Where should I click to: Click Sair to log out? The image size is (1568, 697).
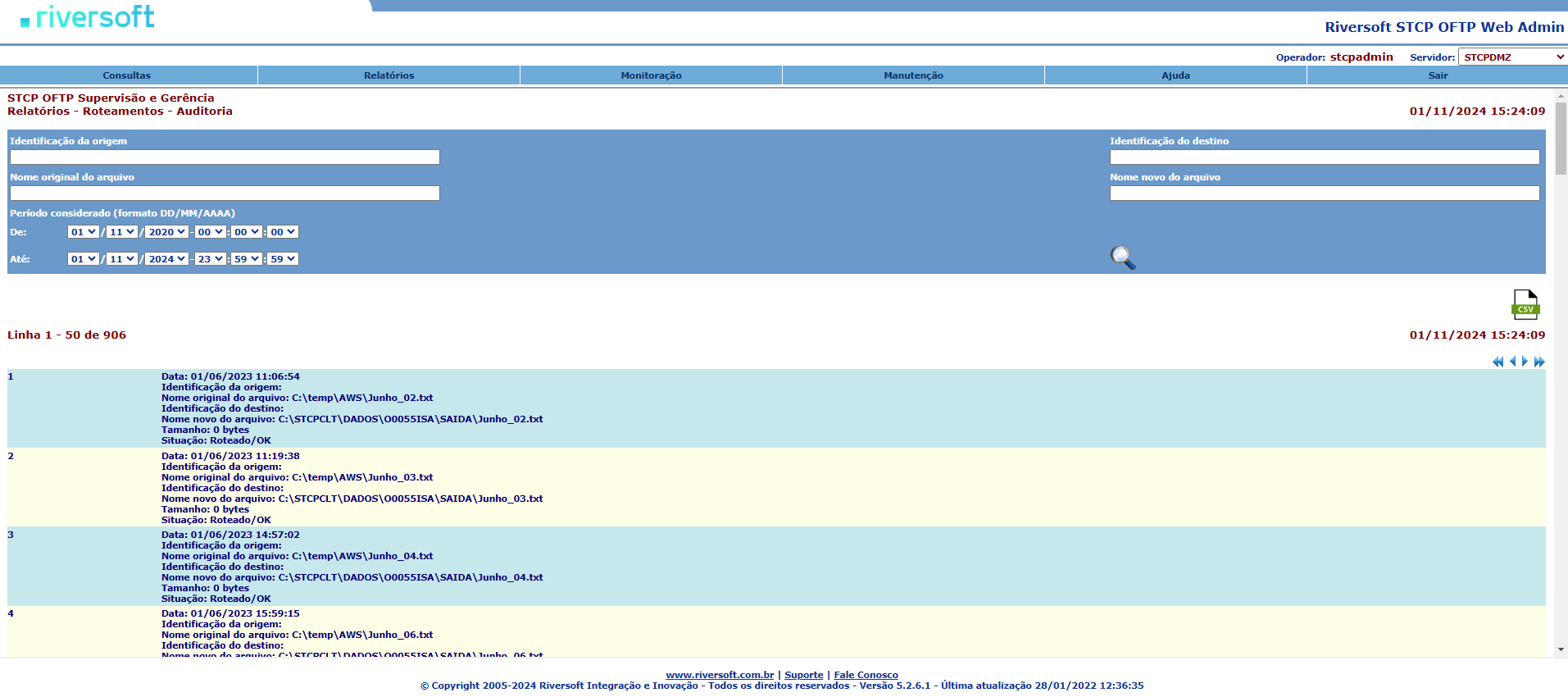tap(1438, 75)
